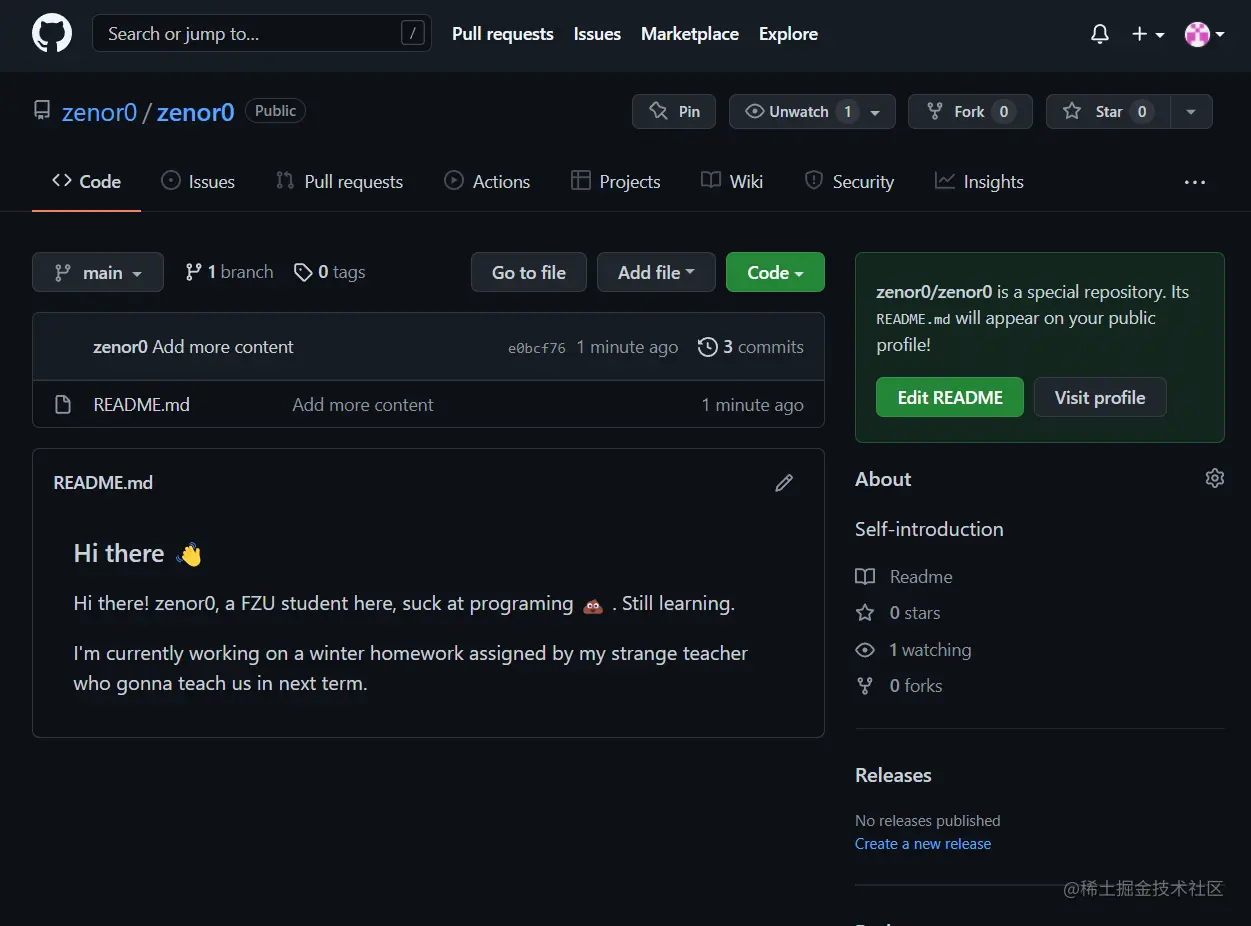The image size is (1251, 926).
Task: Focus the Search or jump to field
Action: [x=262, y=34]
